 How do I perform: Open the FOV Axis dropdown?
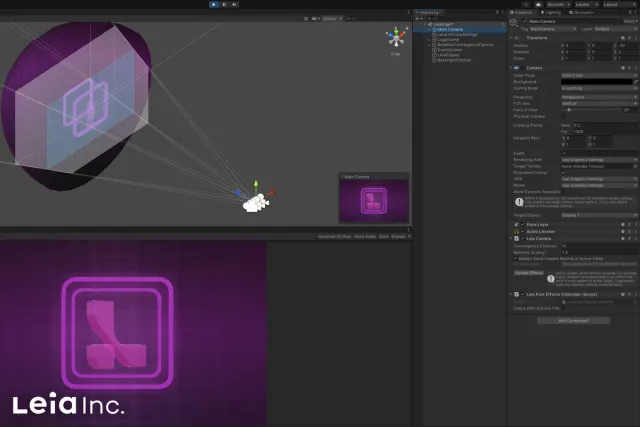click(599, 103)
